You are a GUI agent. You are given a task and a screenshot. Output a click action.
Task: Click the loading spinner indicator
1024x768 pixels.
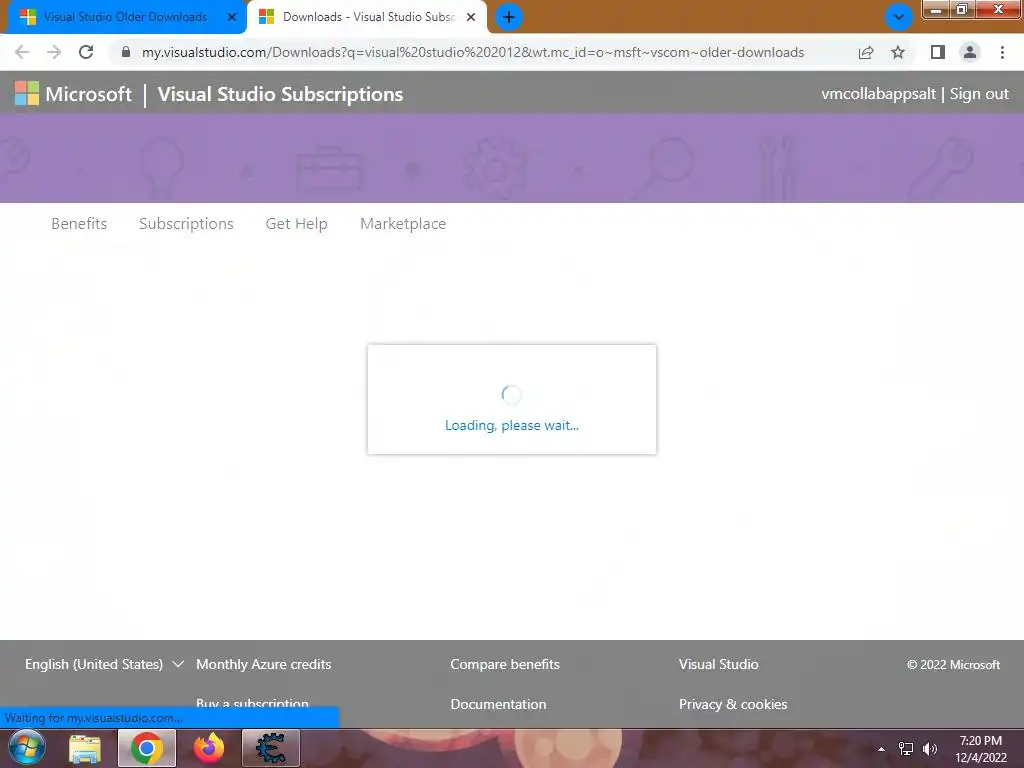point(511,394)
